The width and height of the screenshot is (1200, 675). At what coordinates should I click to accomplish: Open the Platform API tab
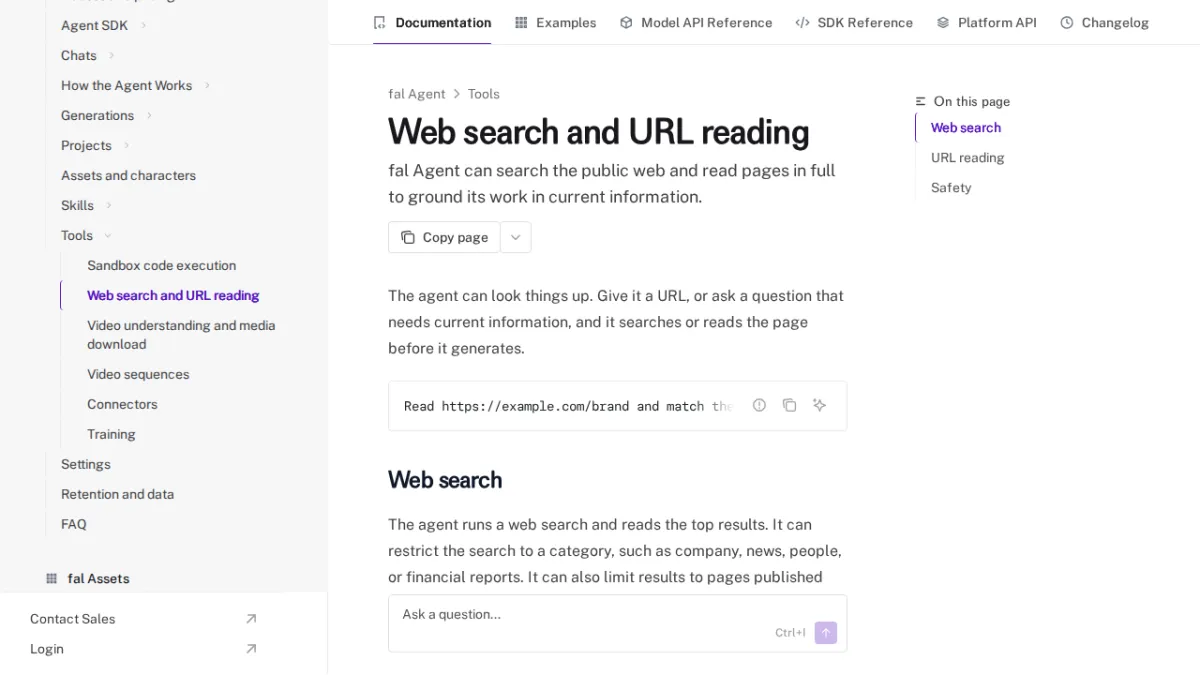[986, 22]
